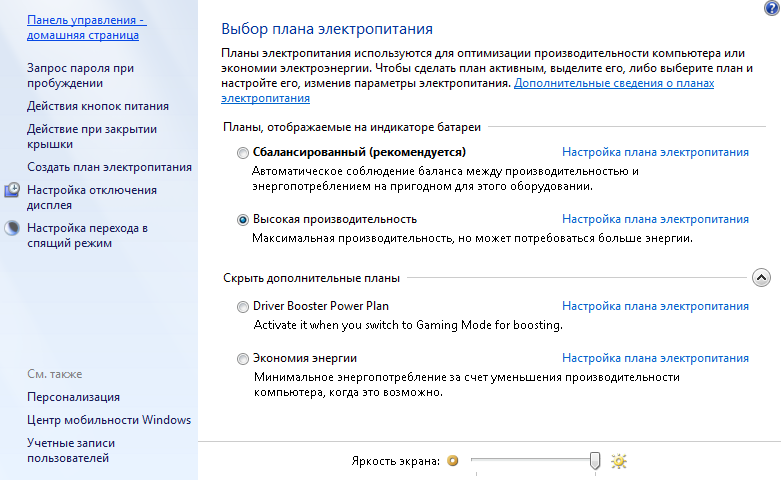This screenshot has height=480, width=781.
Task: Click the Яркость экрана label
Action: coord(395,461)
